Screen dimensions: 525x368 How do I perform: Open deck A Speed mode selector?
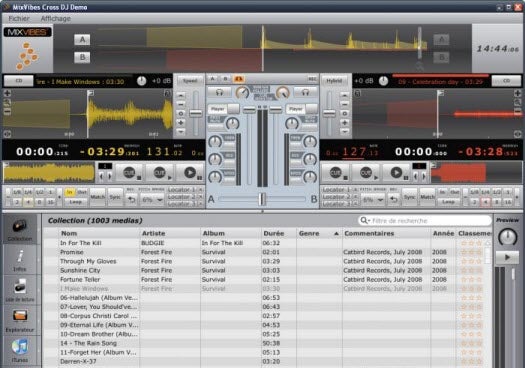[x=190, y=81]
